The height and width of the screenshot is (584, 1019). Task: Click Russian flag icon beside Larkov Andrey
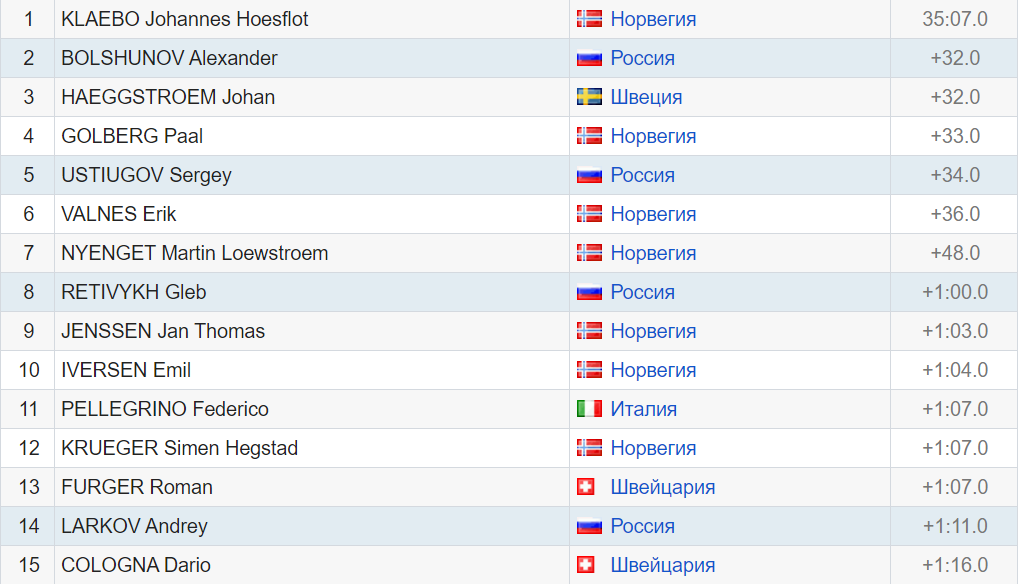[589, 526]
